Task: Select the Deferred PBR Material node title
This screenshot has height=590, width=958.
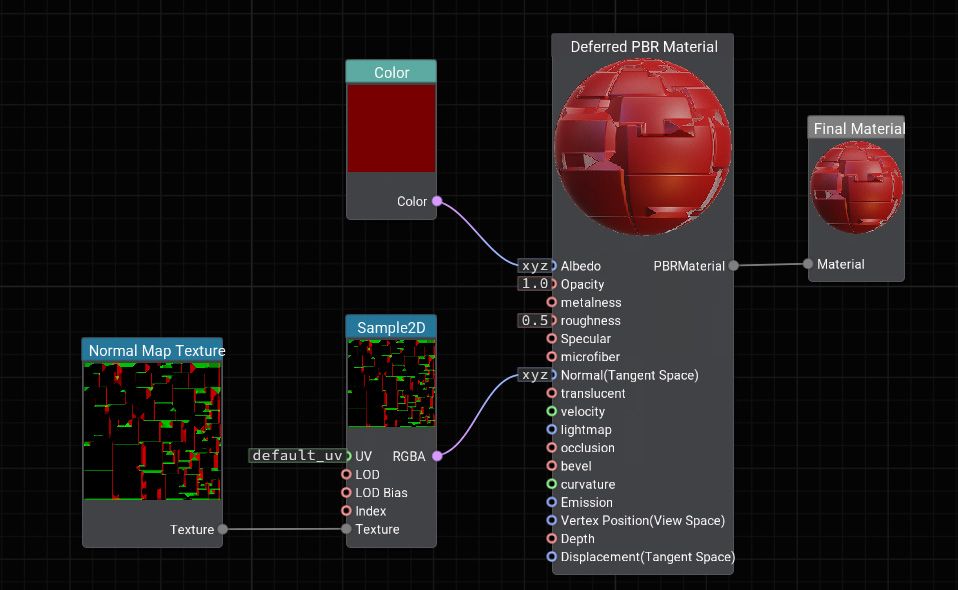Action: 643,47
